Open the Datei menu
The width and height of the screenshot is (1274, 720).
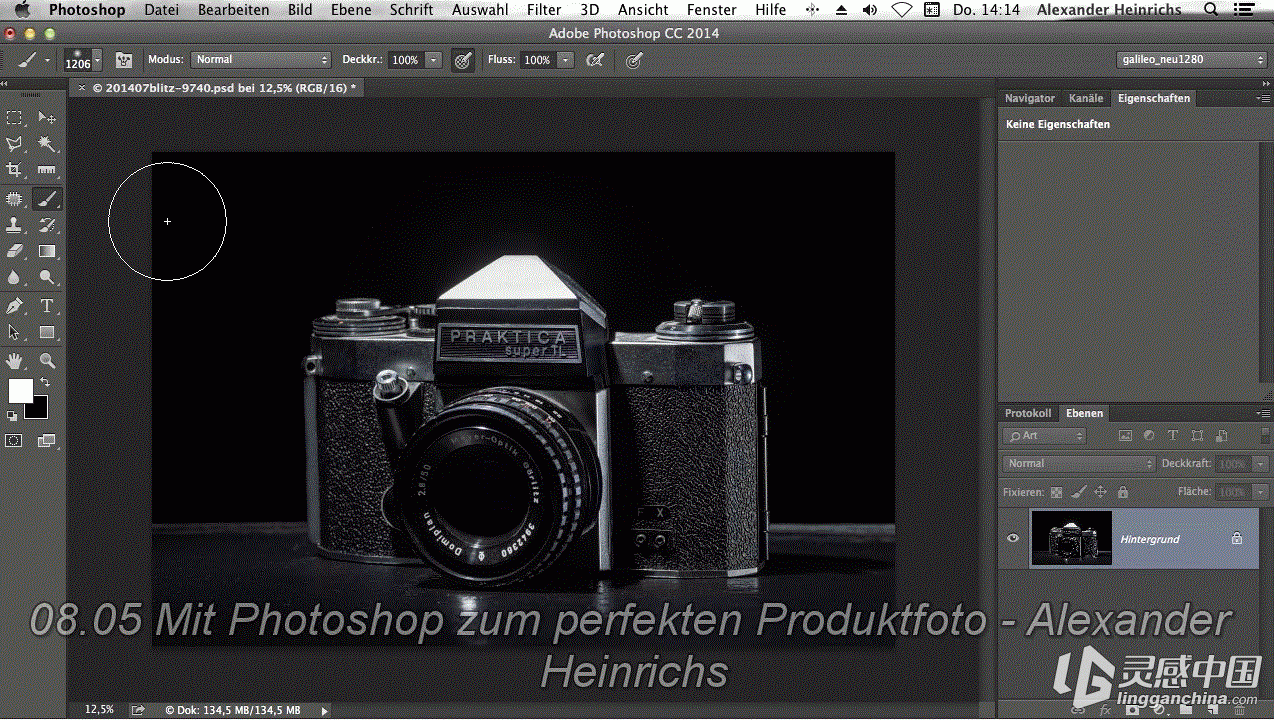[162, 10]
